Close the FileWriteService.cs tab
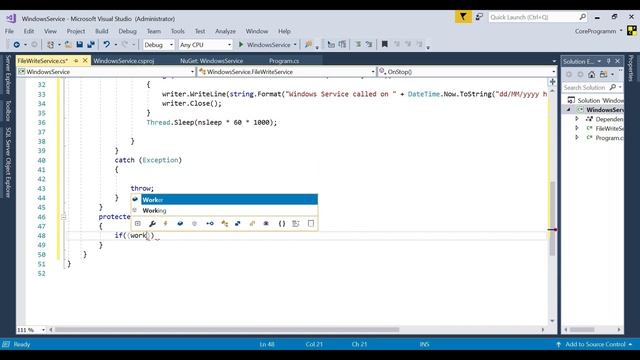This screenshot has width=640, height=360. 85,60
